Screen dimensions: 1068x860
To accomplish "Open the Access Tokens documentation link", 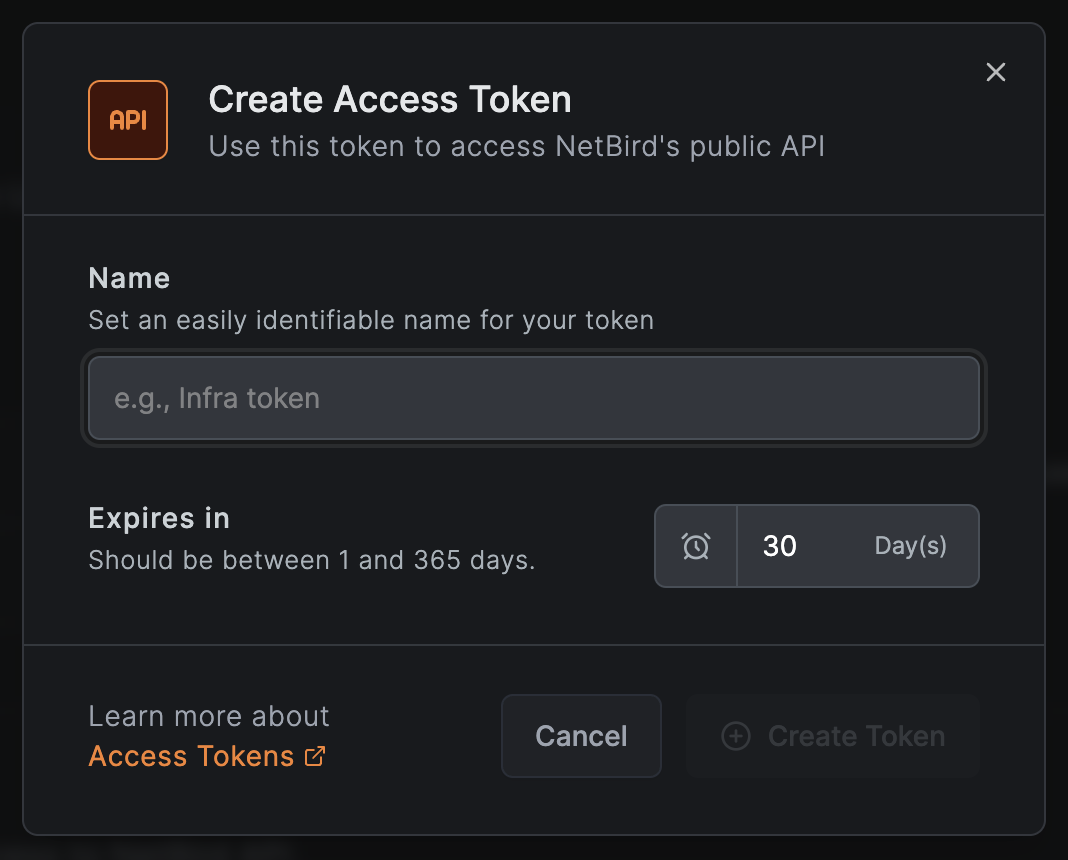I will (x=190, y=757).
